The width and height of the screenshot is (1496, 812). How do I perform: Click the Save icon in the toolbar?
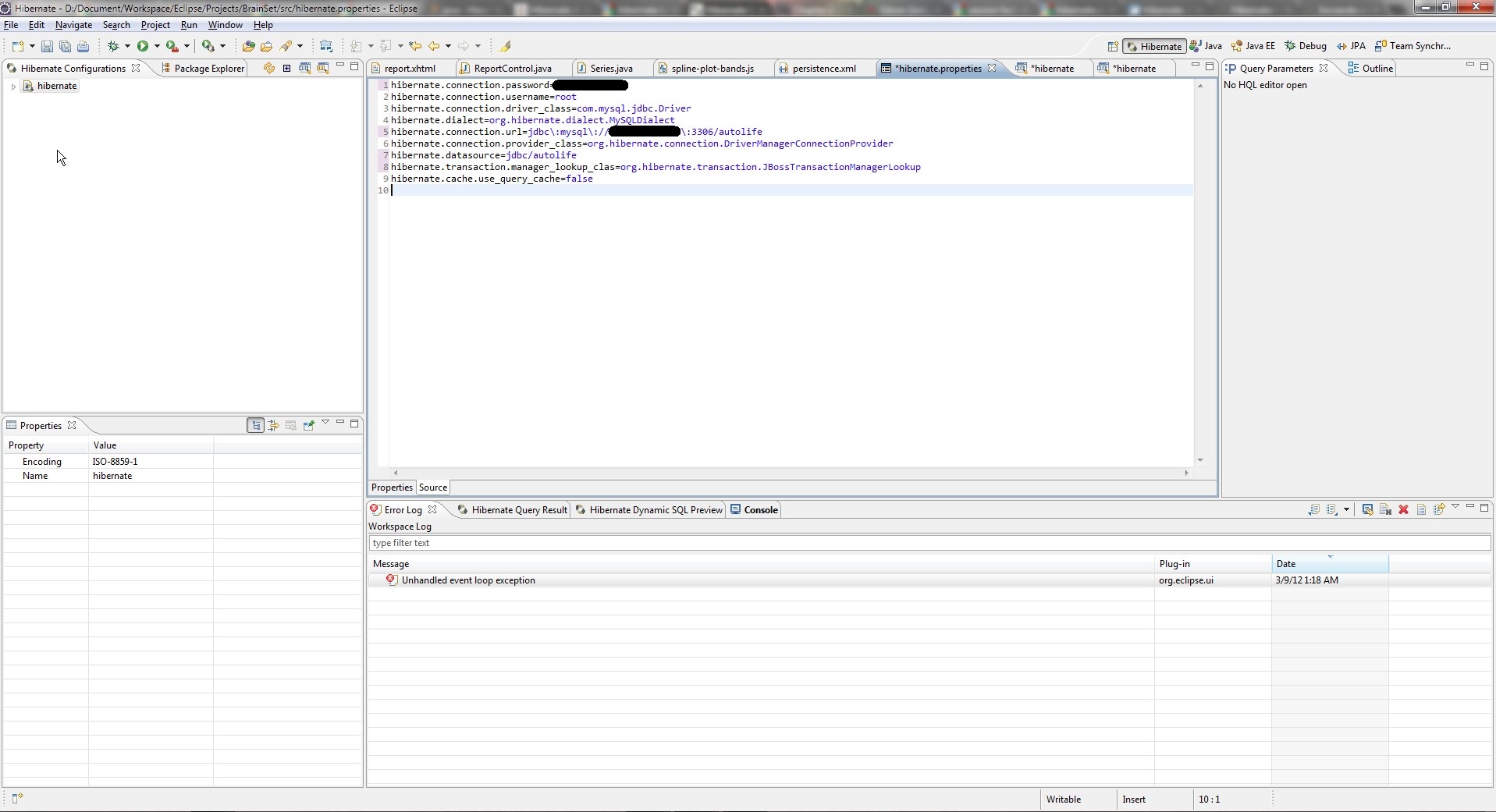coord(48,46)
